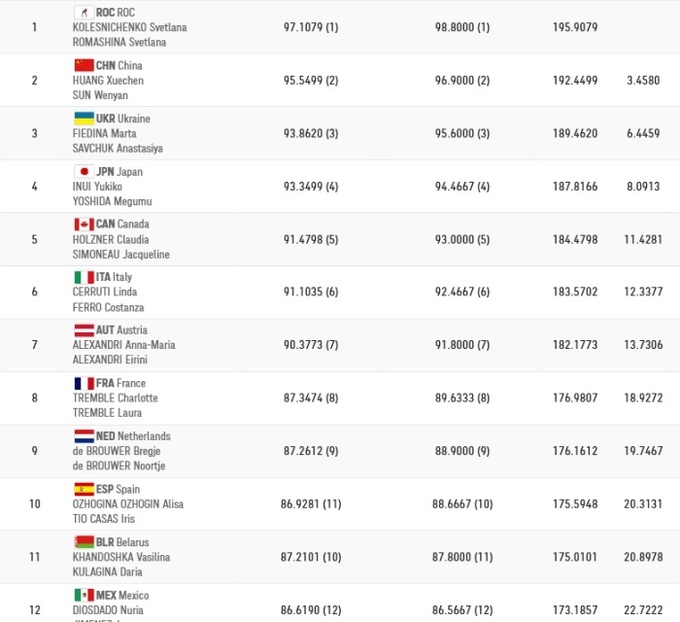680x622 pixels.
Task: Click the Austria flag icon
Action: pyautogui.click(x=84, y=330)
